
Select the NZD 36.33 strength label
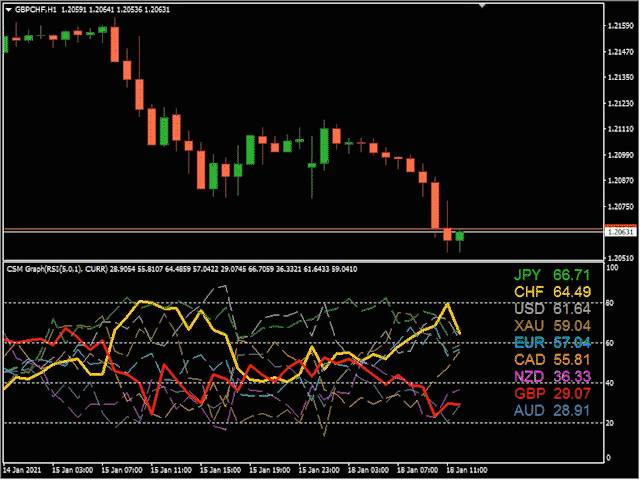pyautogui.click(x=552, y=376)
